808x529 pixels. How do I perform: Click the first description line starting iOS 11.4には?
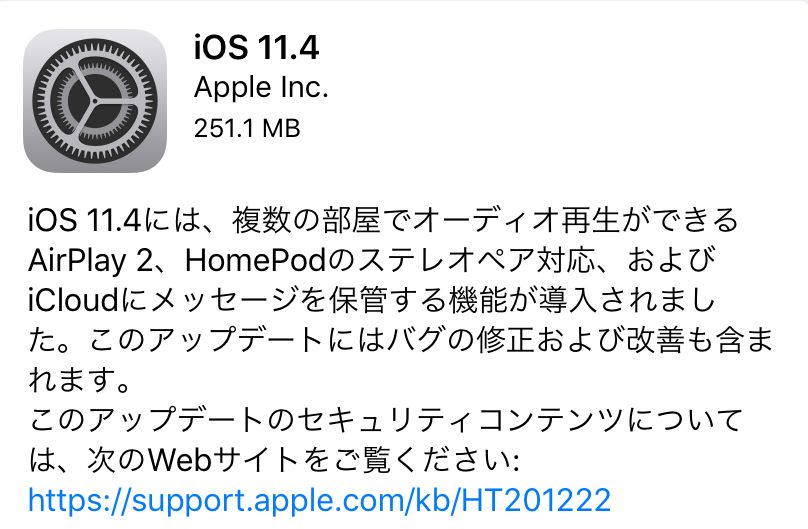384,220
